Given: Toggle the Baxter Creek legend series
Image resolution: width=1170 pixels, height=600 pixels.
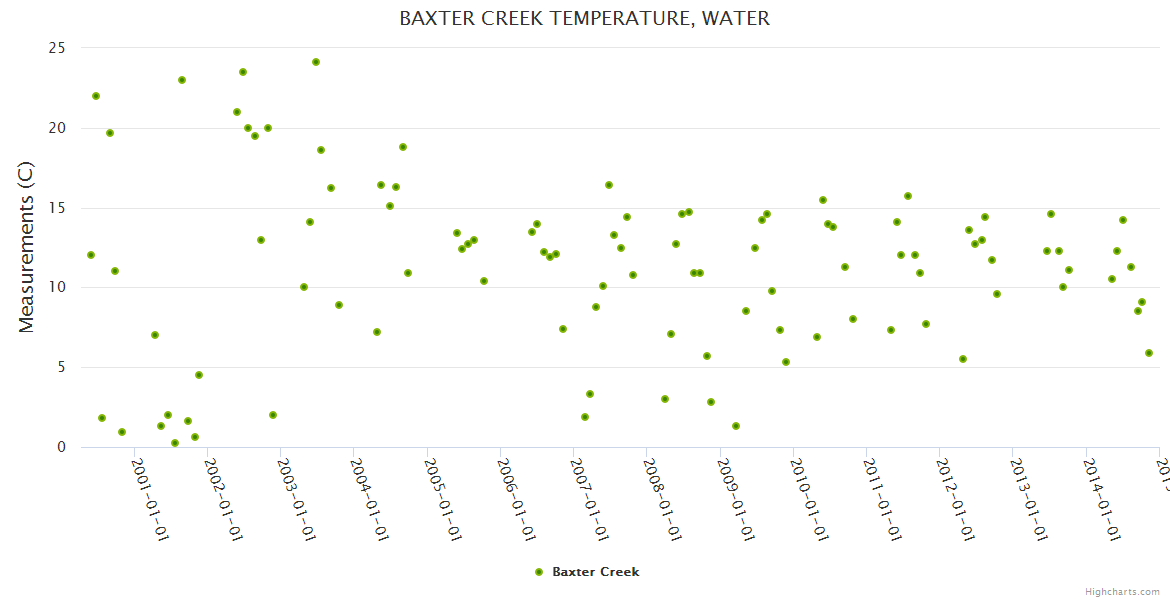Looking at the screenshot, I should click(x=595, y=572).
